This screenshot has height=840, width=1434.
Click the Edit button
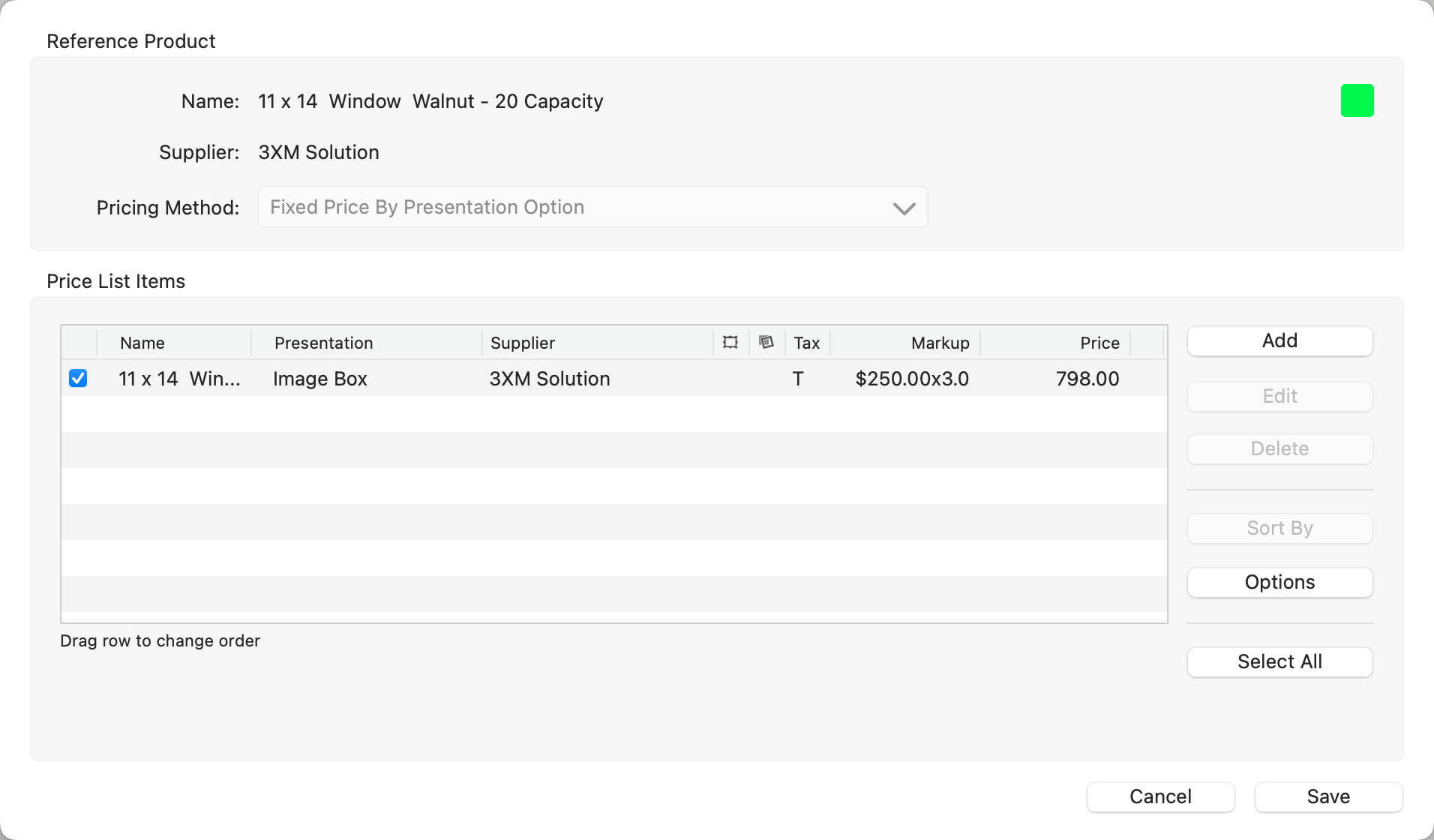1279,397
